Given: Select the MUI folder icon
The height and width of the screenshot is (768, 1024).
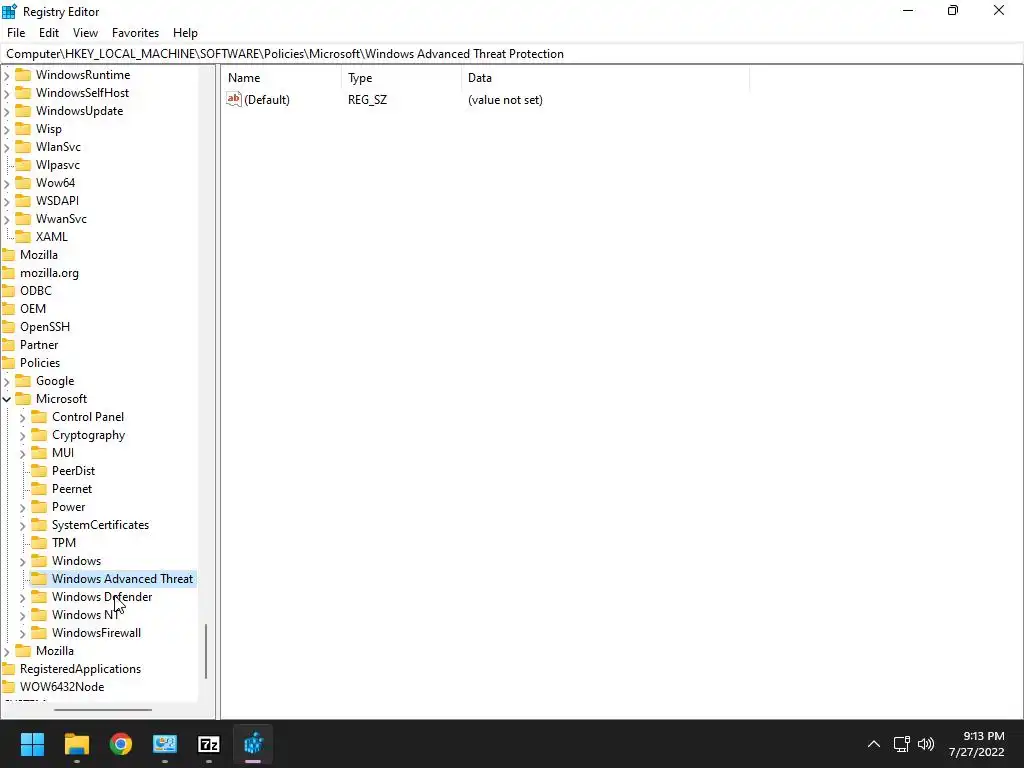Looking at the screenshot, I should [x=39, y=453].
